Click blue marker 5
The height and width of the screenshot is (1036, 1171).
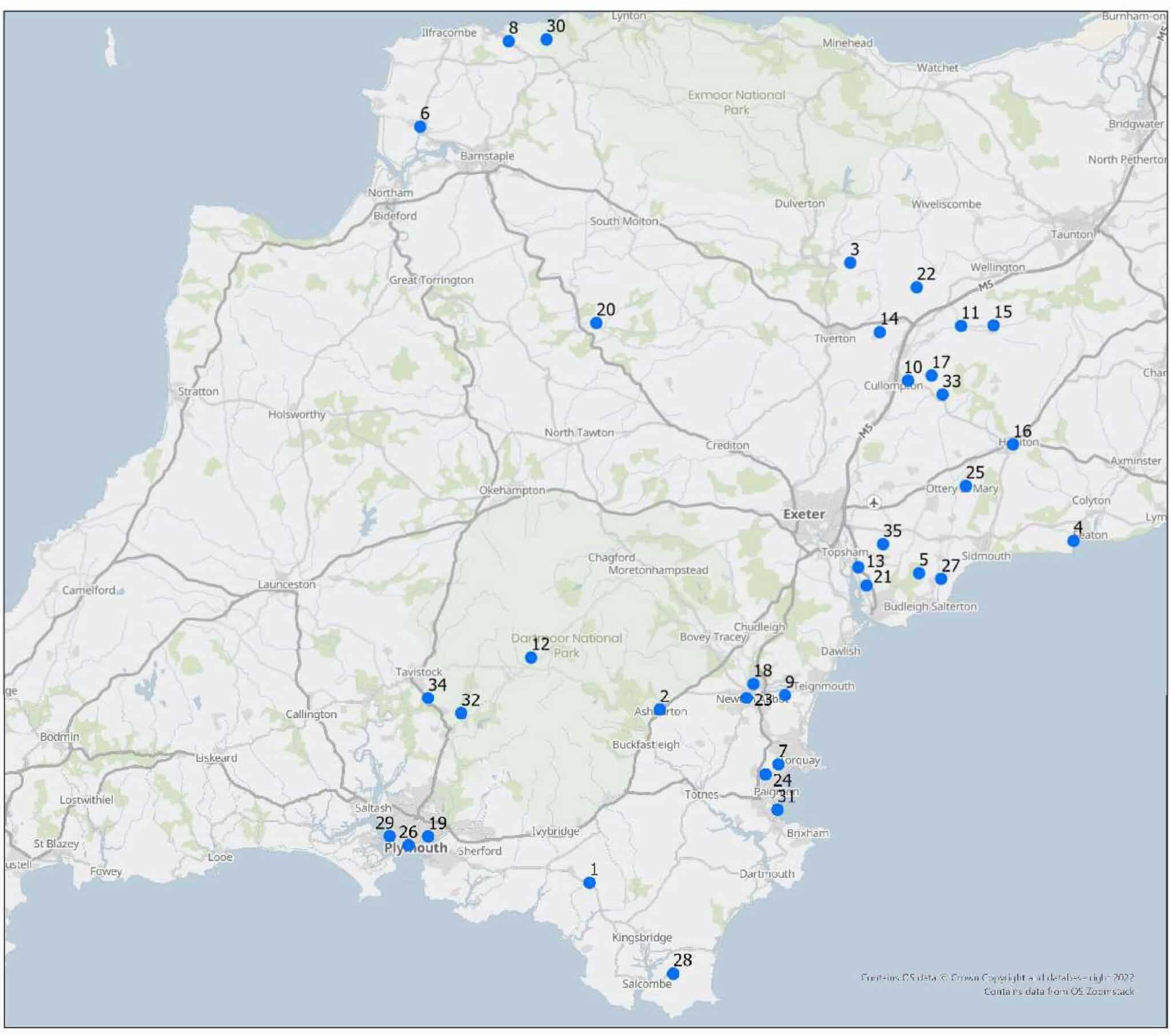[x=919, y=573]
